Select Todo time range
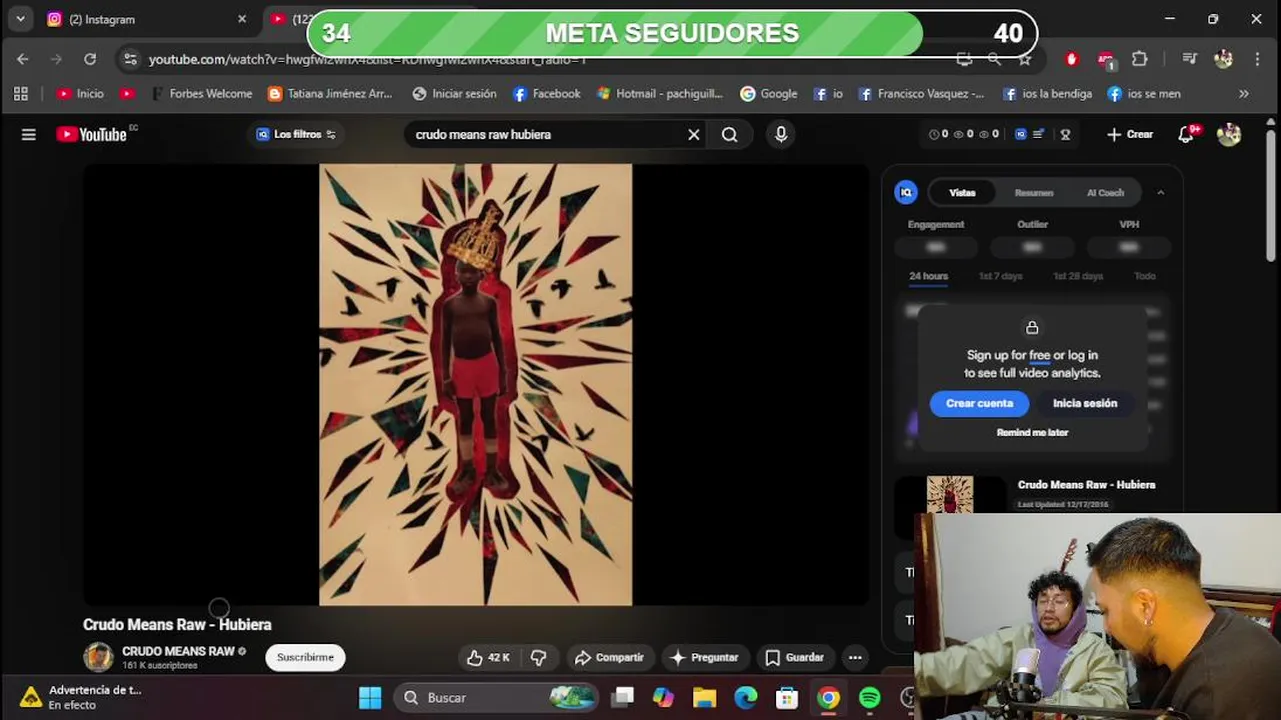The width and height of the screenshot is (1281, 720). coord(1145,276)
